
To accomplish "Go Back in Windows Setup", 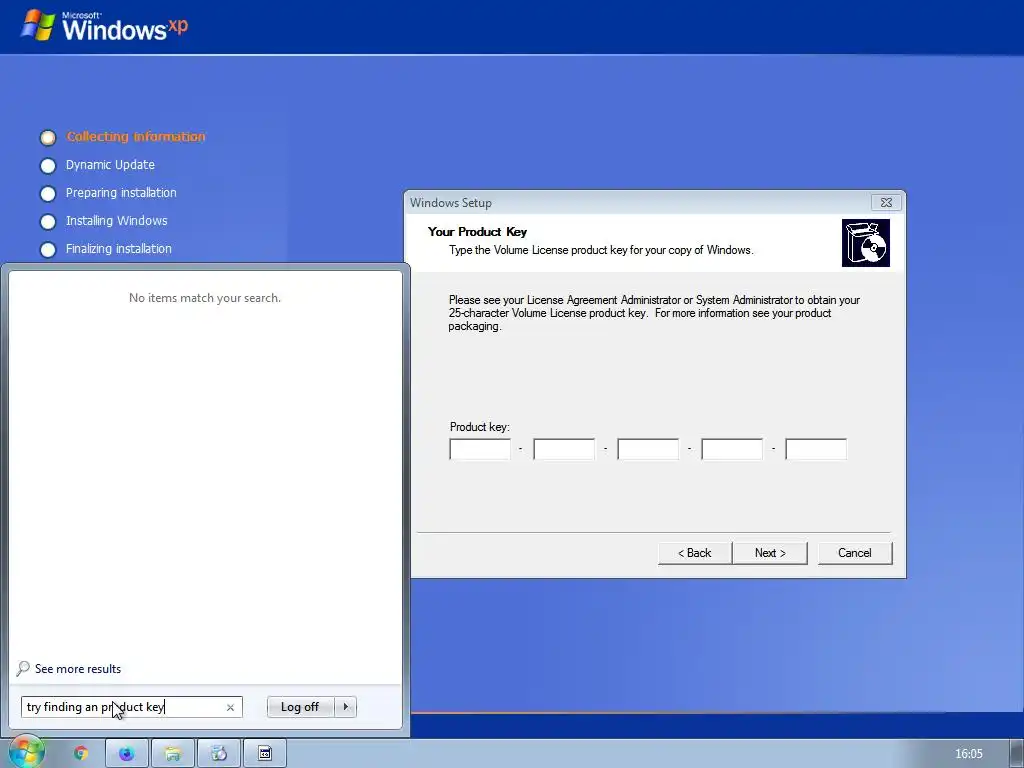I will tap(694, 552).
